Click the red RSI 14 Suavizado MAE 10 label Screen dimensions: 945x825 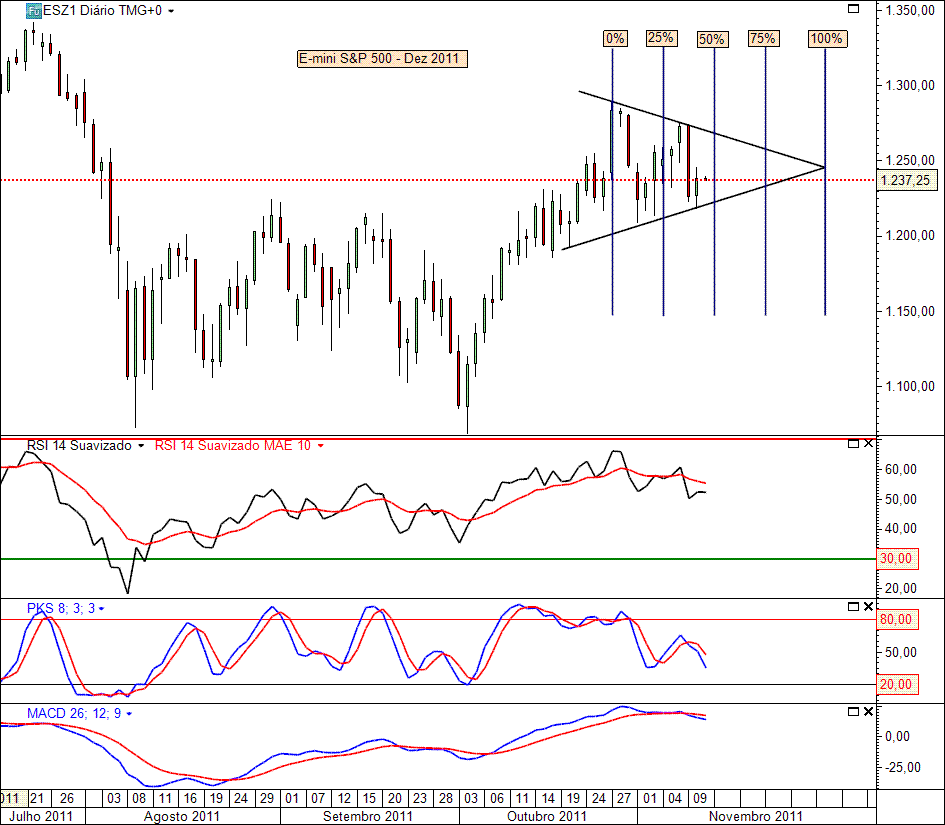click(x=233, y=445)
